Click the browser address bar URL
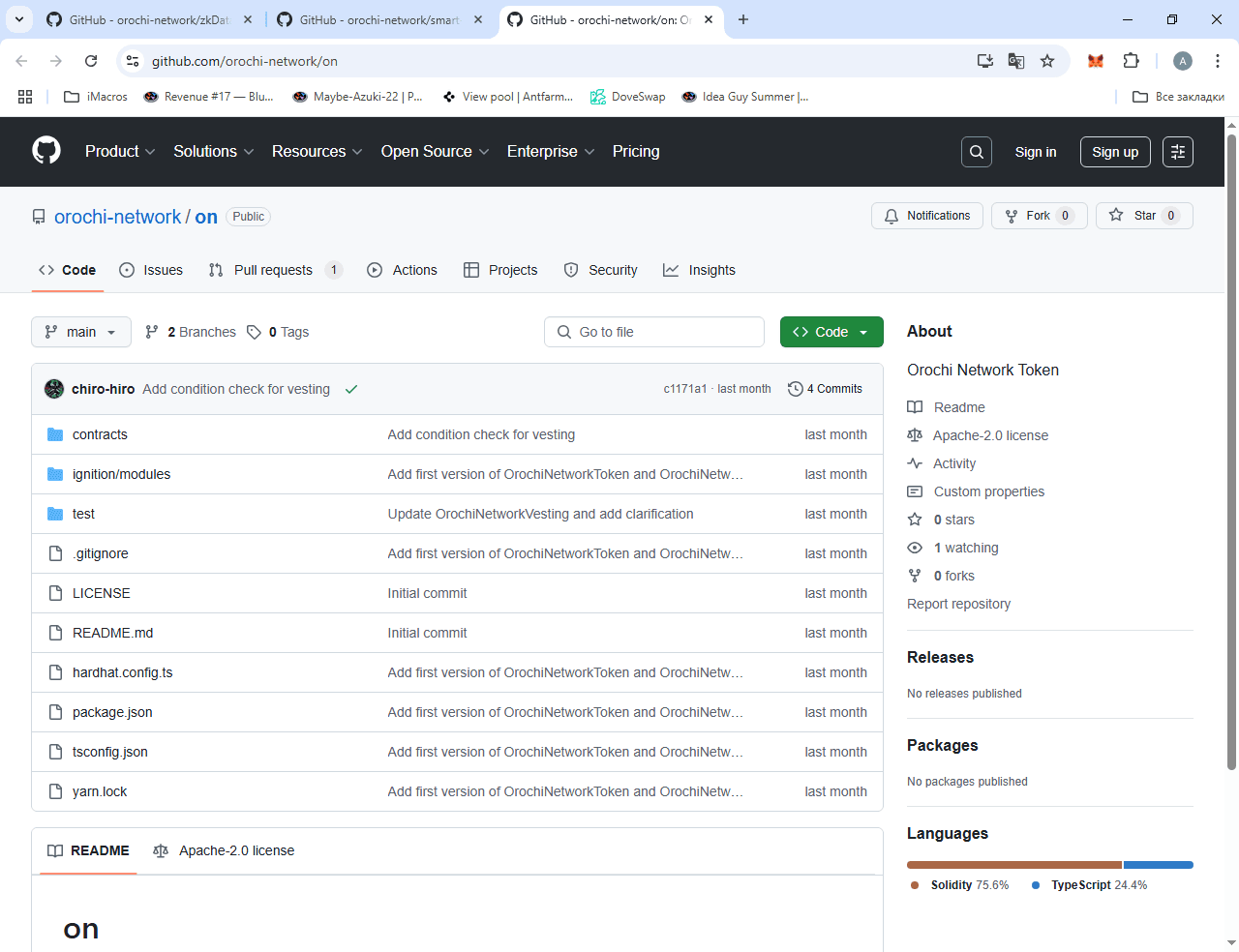Screen dimensions: 1239x952 point(245,61)
